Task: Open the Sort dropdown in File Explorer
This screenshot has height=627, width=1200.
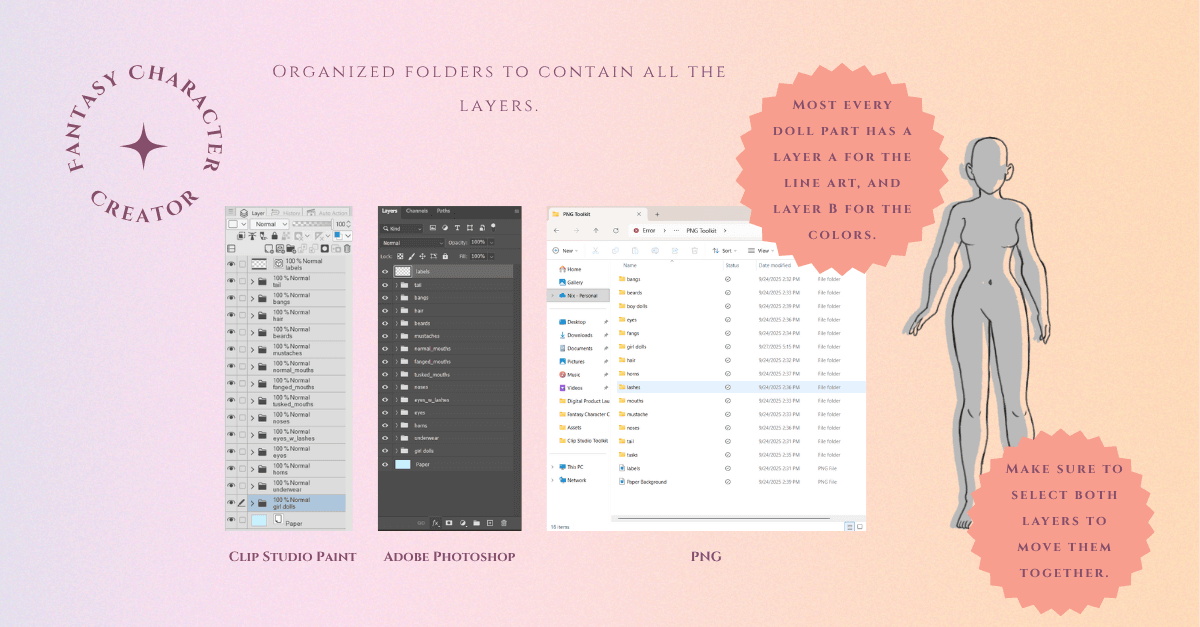Action: (x=726, y=250)
